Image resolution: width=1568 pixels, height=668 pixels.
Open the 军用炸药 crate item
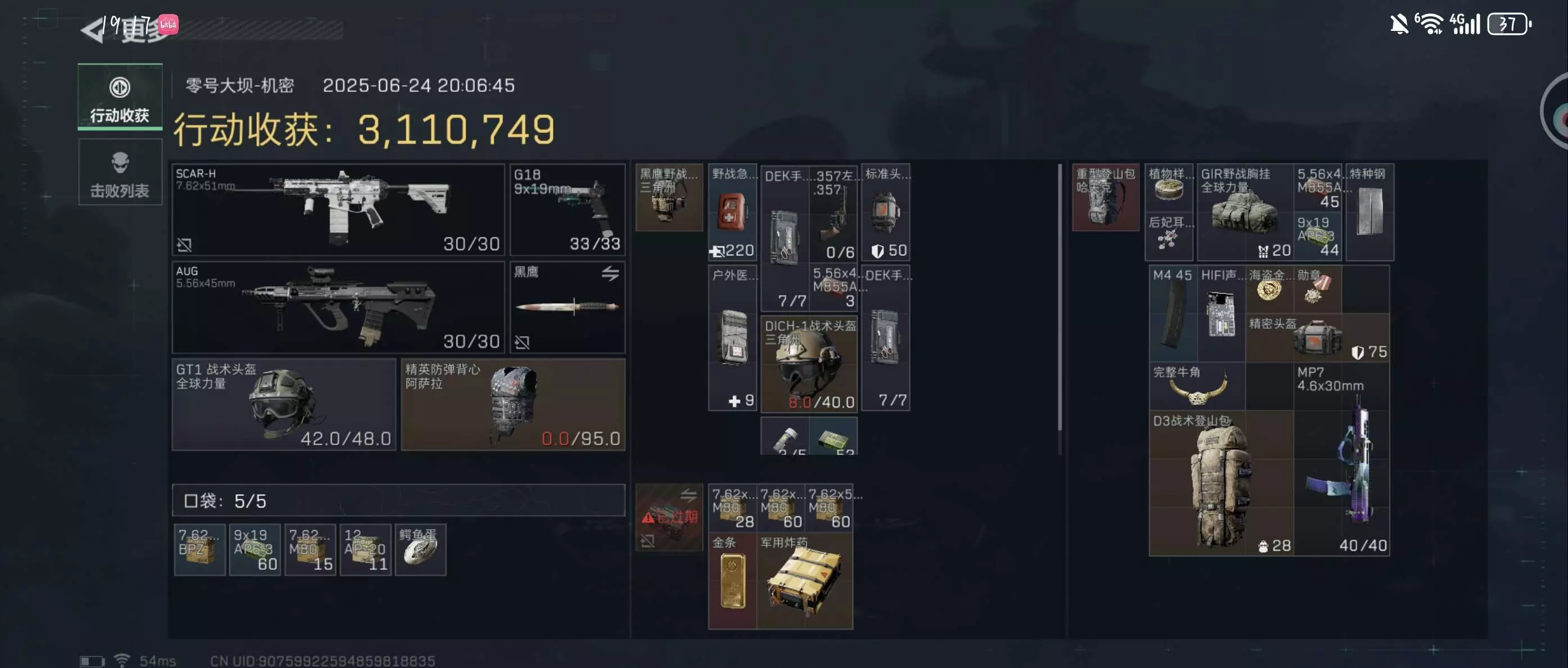pos(805,580)
